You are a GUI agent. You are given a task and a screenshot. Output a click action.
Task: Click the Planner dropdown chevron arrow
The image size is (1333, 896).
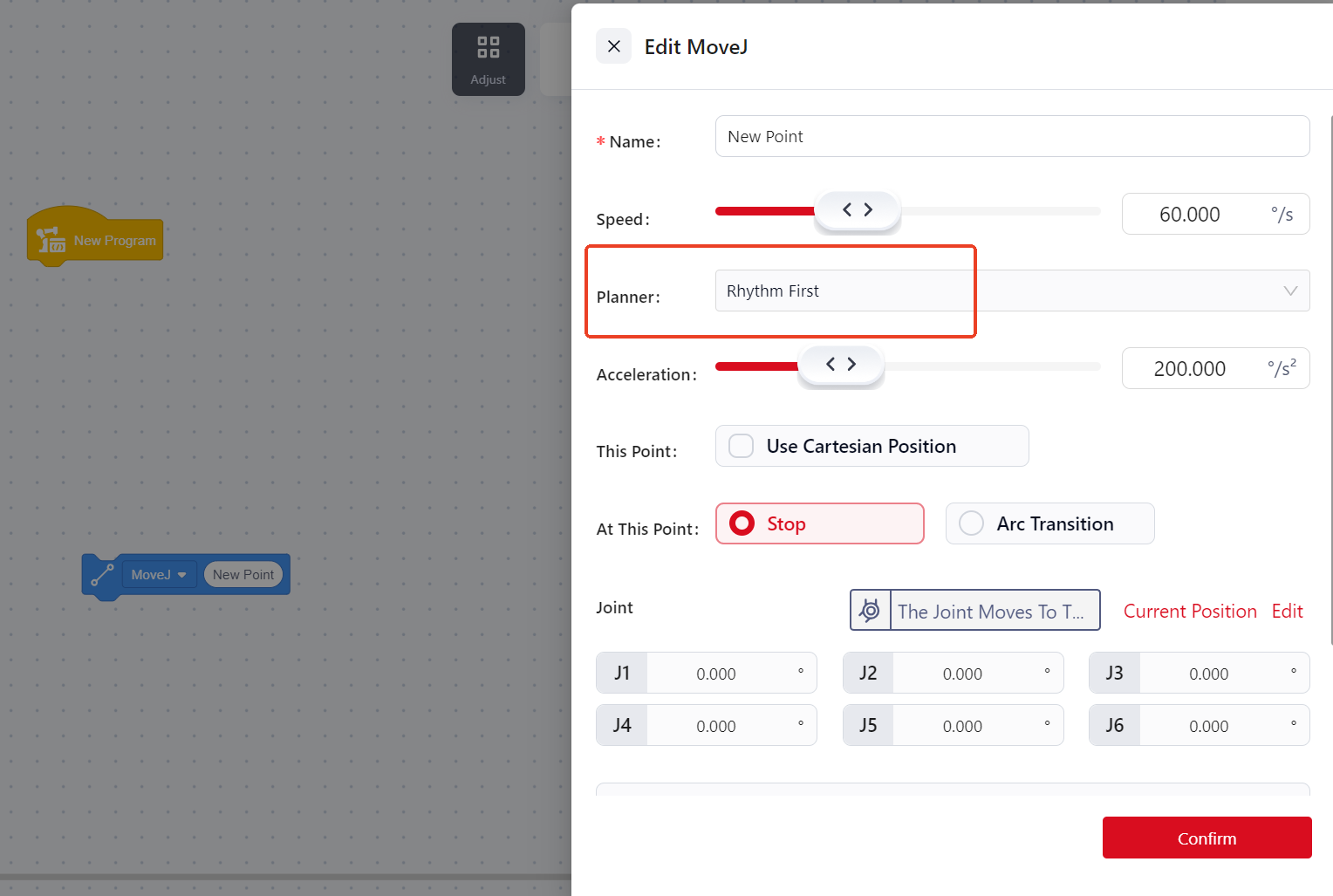tap(1290, 291)
